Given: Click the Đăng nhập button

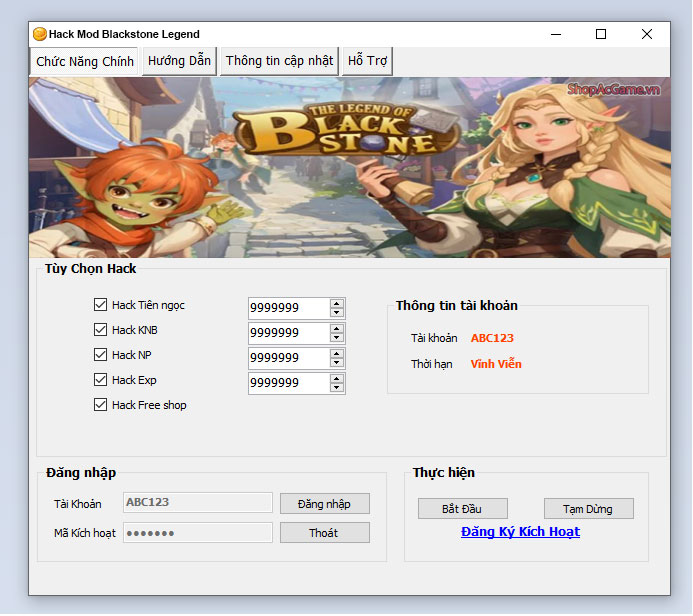Looking at the screenshot, I should point(325,504).
